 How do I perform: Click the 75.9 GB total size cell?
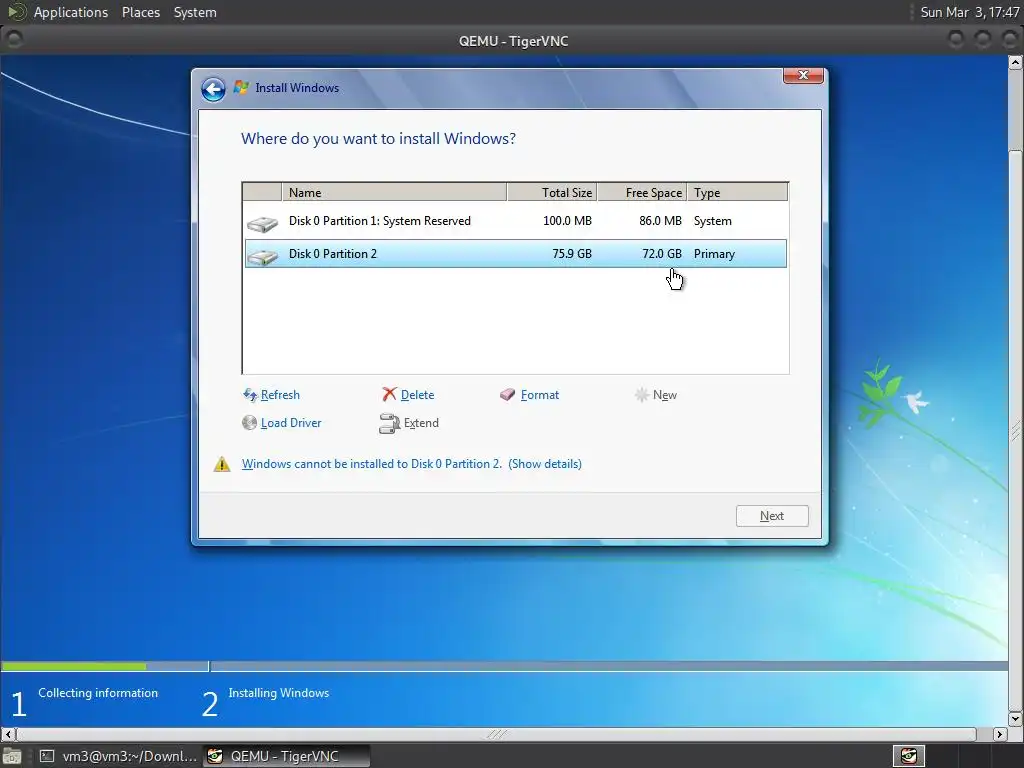pyautogui.click(x=571, y=253)
